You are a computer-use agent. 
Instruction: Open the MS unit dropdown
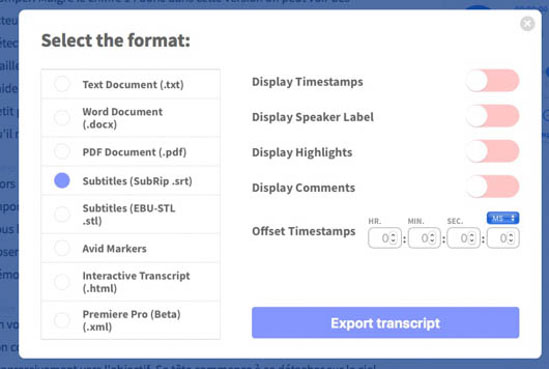coord(503,218)
